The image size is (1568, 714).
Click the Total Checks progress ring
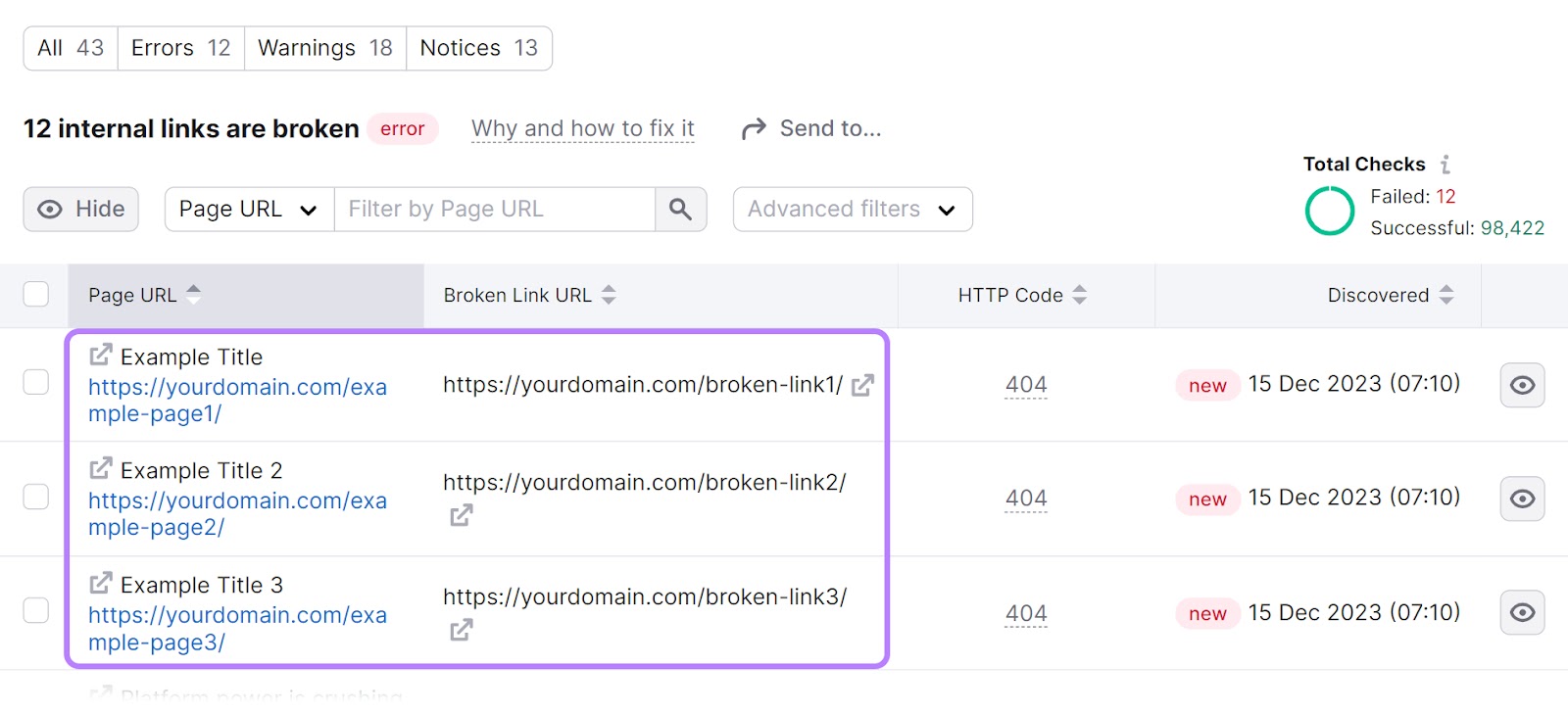pyautogui.click(x=1330, y=211)
